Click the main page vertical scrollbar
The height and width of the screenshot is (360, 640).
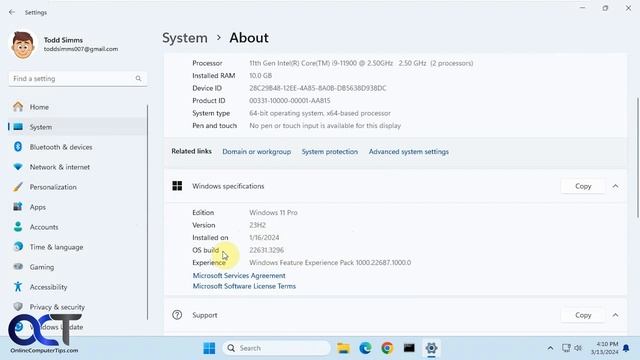[x=638, y=159]
